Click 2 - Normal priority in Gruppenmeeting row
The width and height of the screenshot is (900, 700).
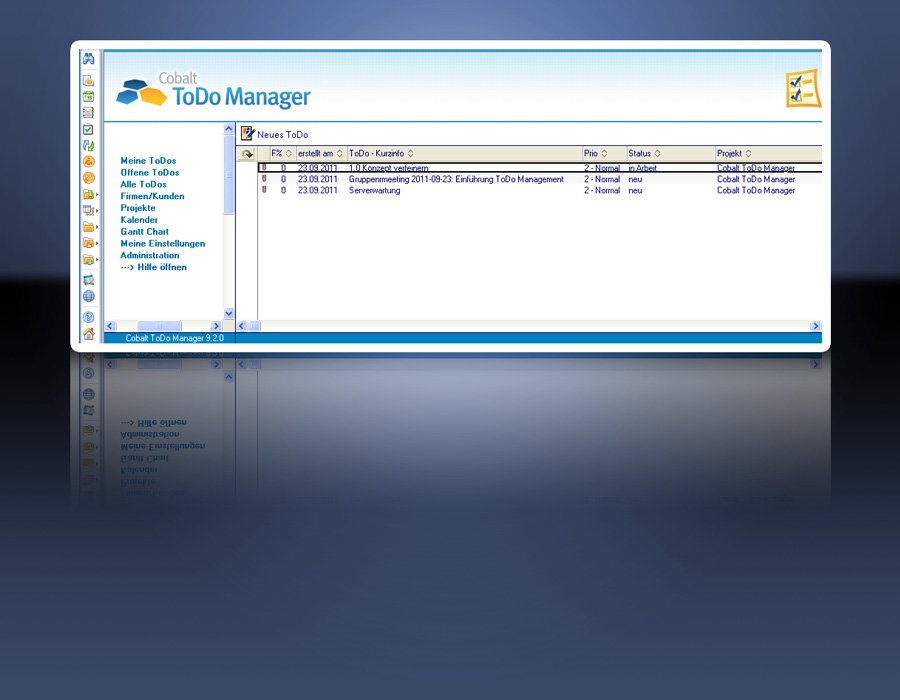(602, 179)
